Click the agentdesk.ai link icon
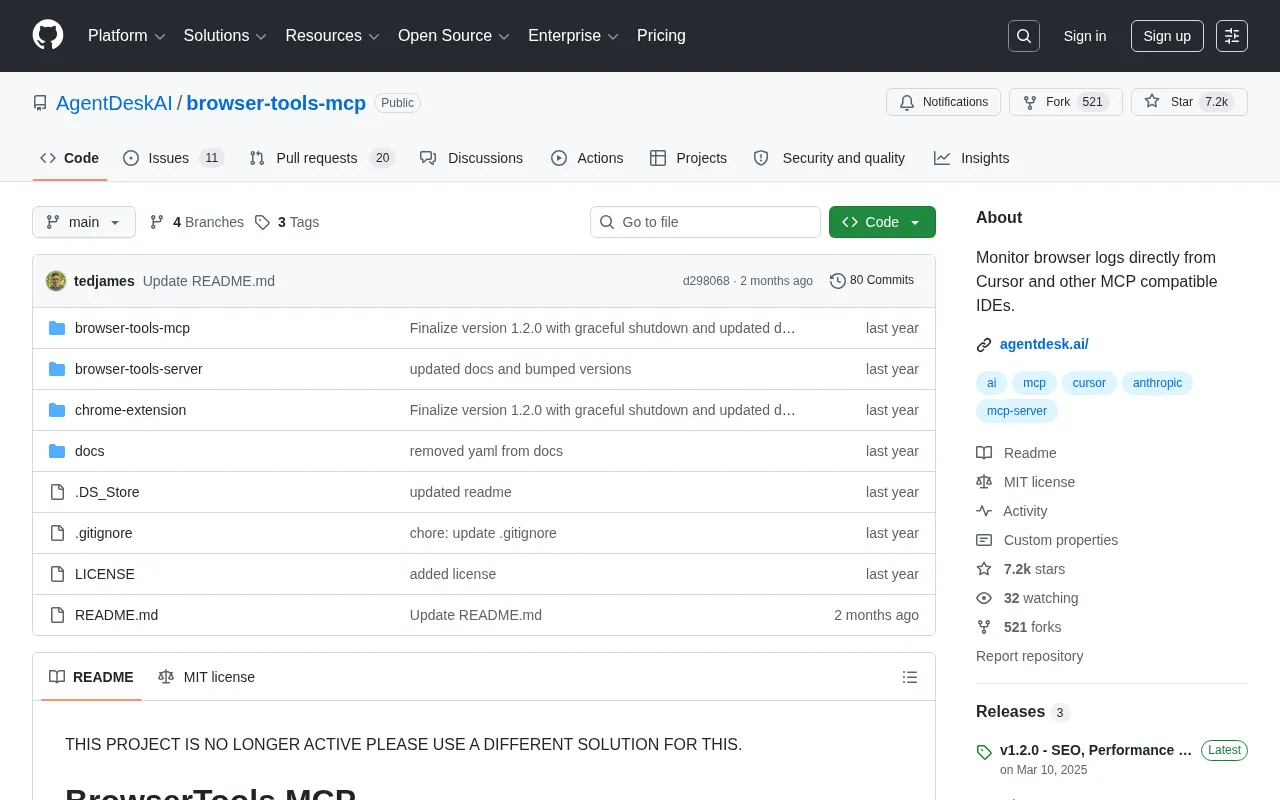Image resolution: width=1280 pixels, height=800 pixels. click(x=984, y=345)
